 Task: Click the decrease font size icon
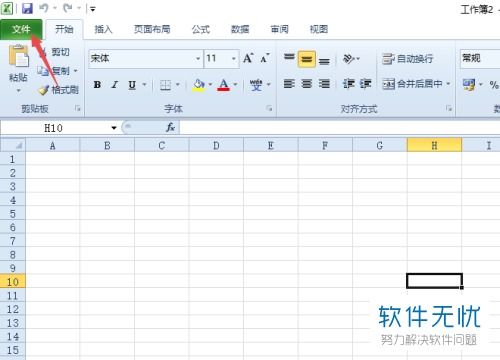(265, 58)
